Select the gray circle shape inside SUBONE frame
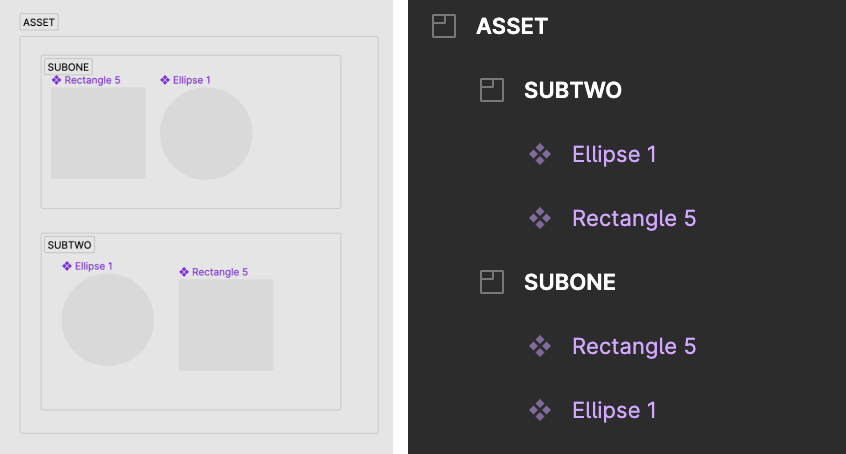The width and height of the screenshot is (846, 454). click(x=206, y=133)
